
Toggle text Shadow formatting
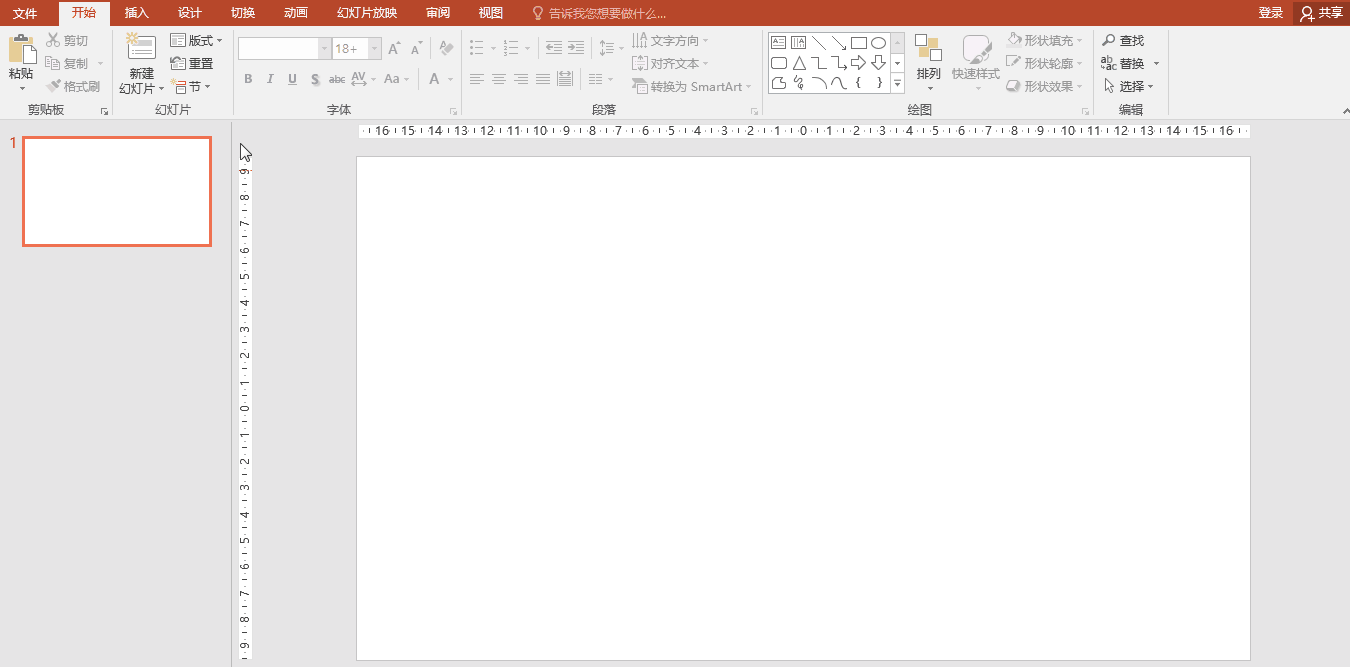[315, 79]
